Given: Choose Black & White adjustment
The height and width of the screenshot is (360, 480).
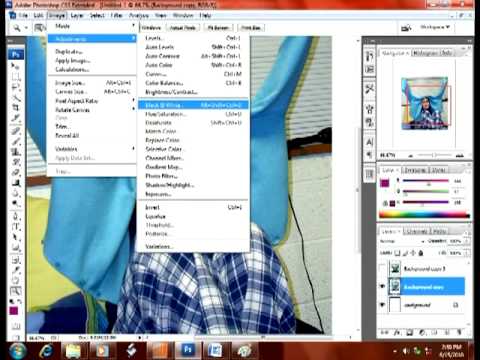Looking at the screenshot, I should pyautogui.click(x=193, y=105).
